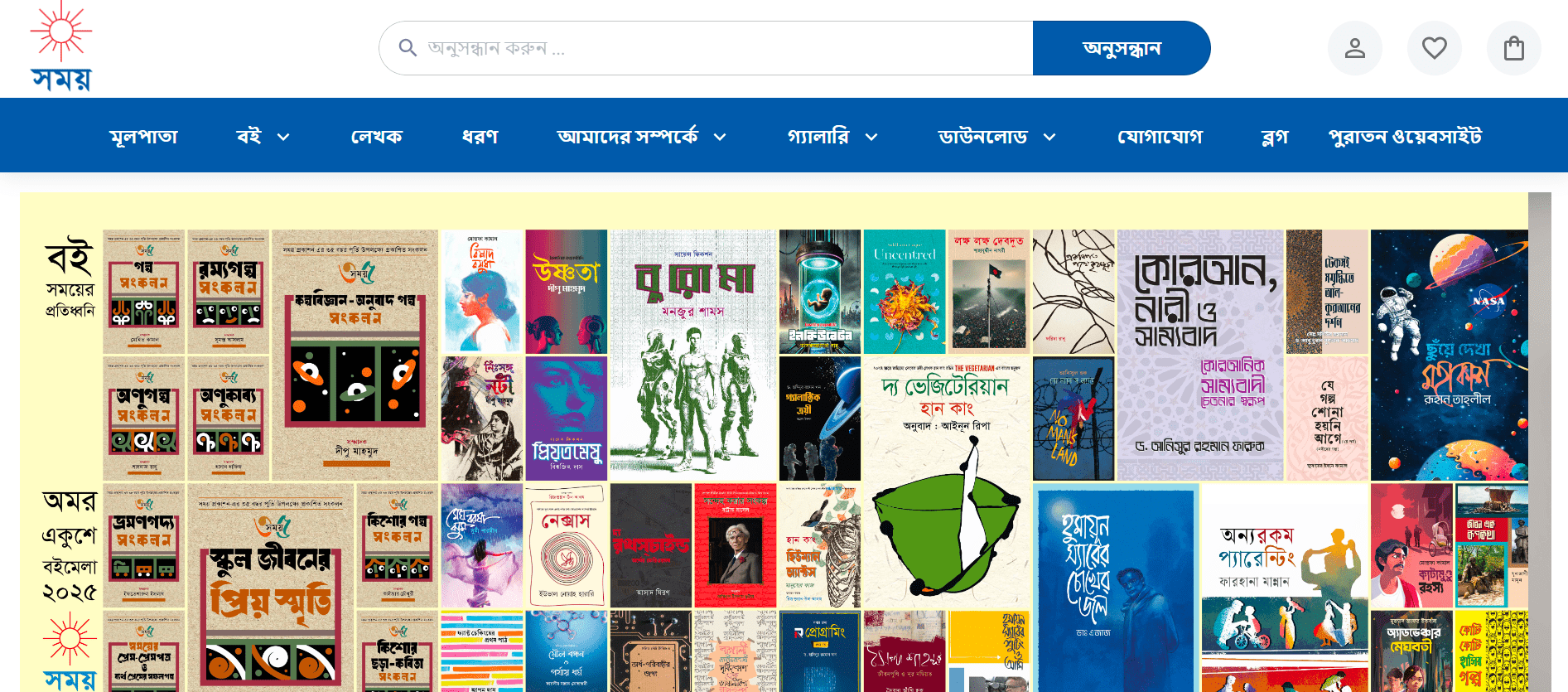This screenshot has height=692, width=1568.
Task: Click the magnifier icon in search box
Action: click(408, 48)
